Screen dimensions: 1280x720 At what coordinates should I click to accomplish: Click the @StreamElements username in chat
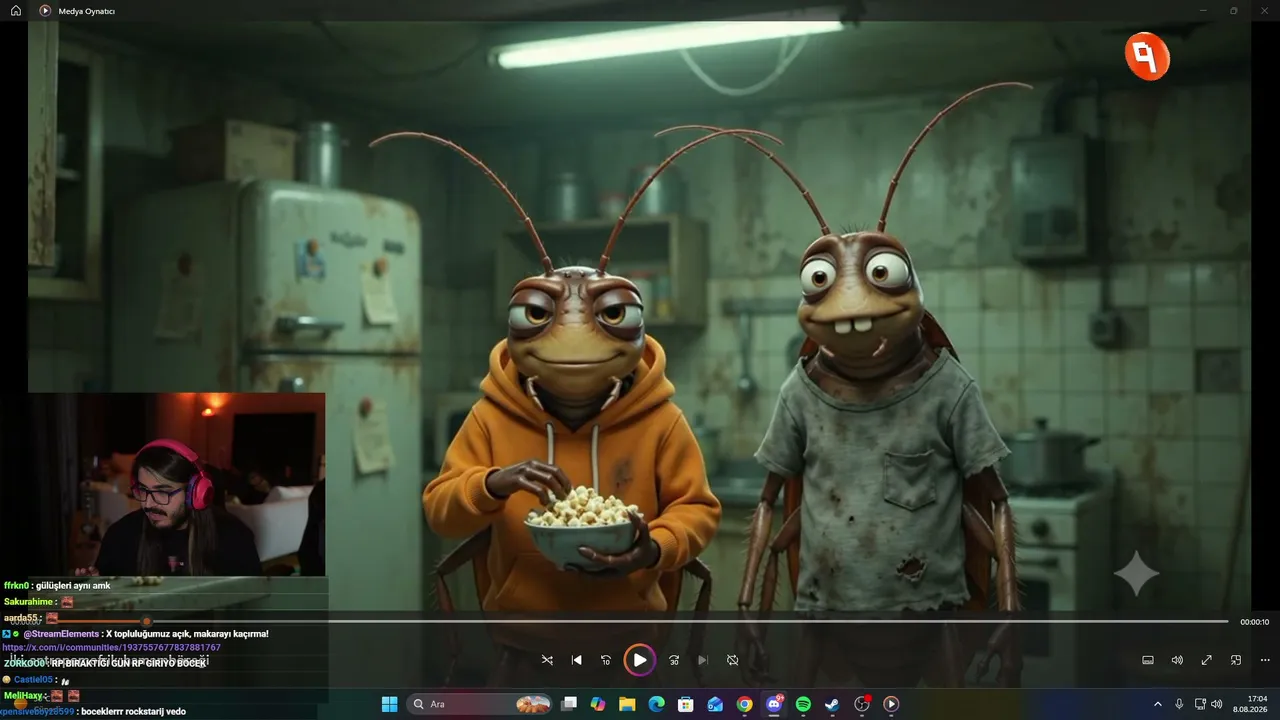(x=61, y=634)
